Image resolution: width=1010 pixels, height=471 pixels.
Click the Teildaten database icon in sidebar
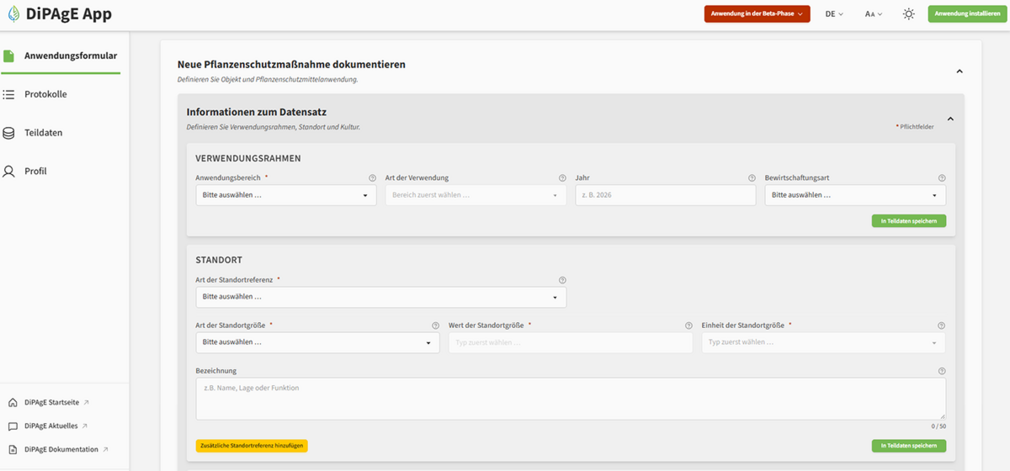click(x=8, y=133)
